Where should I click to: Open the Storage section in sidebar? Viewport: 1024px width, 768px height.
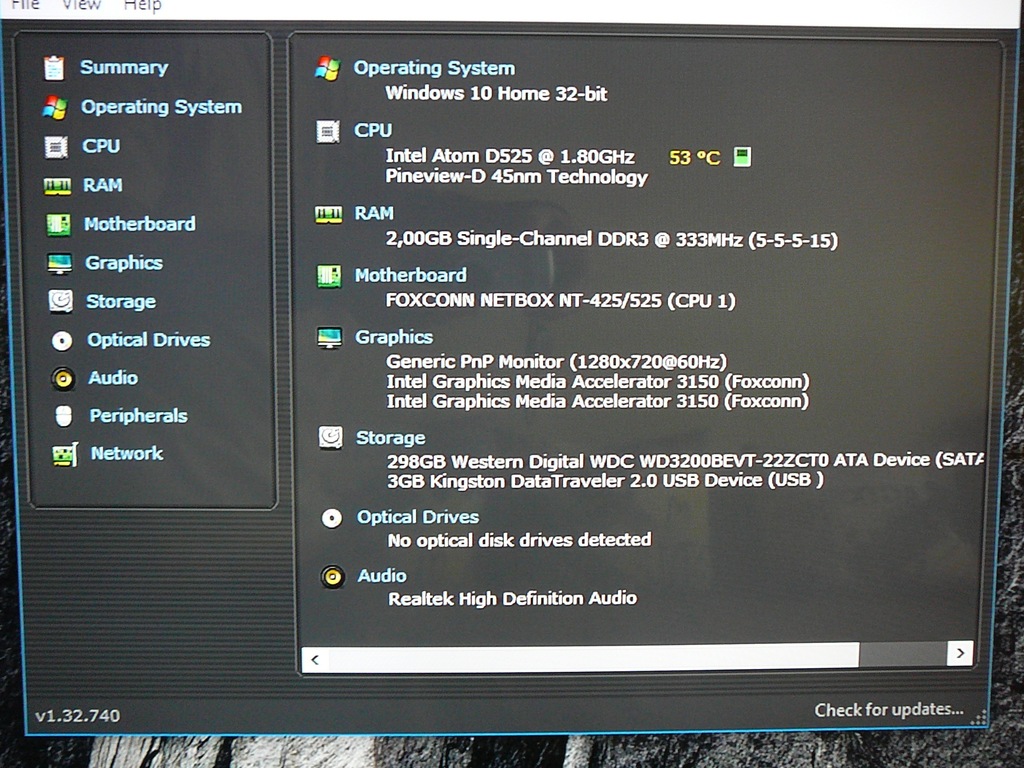coord(121,302)
